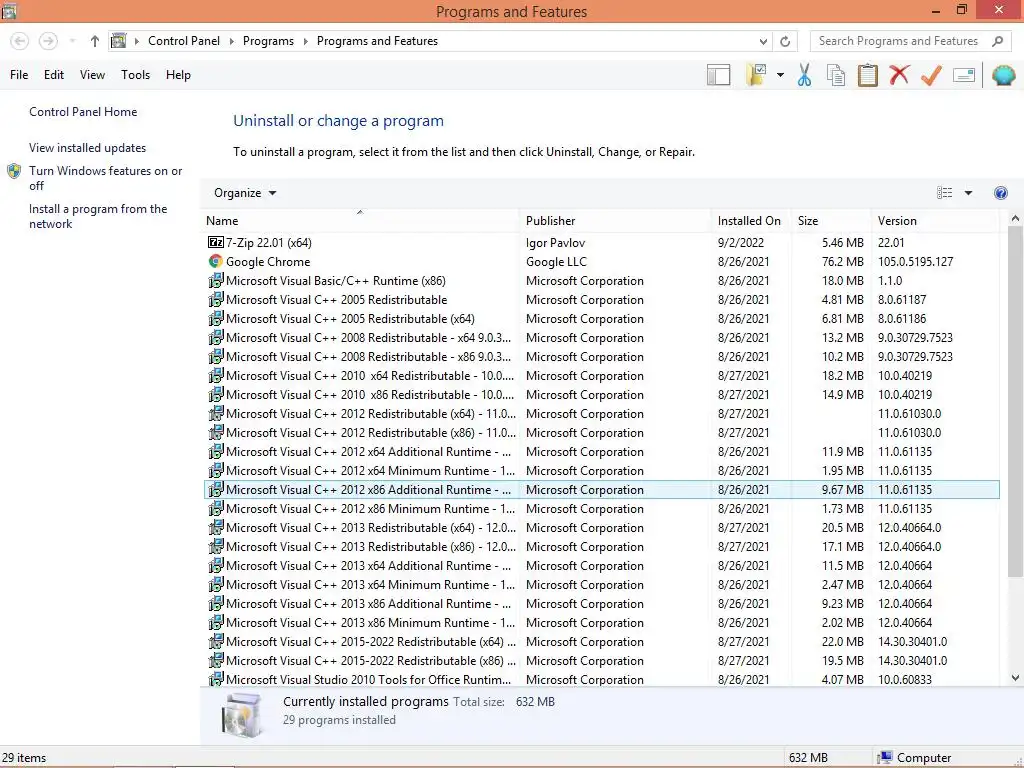Viewport: 1024px width, 768px height.
Task: Click the Up one level arrow
Action: pos(95,41)
